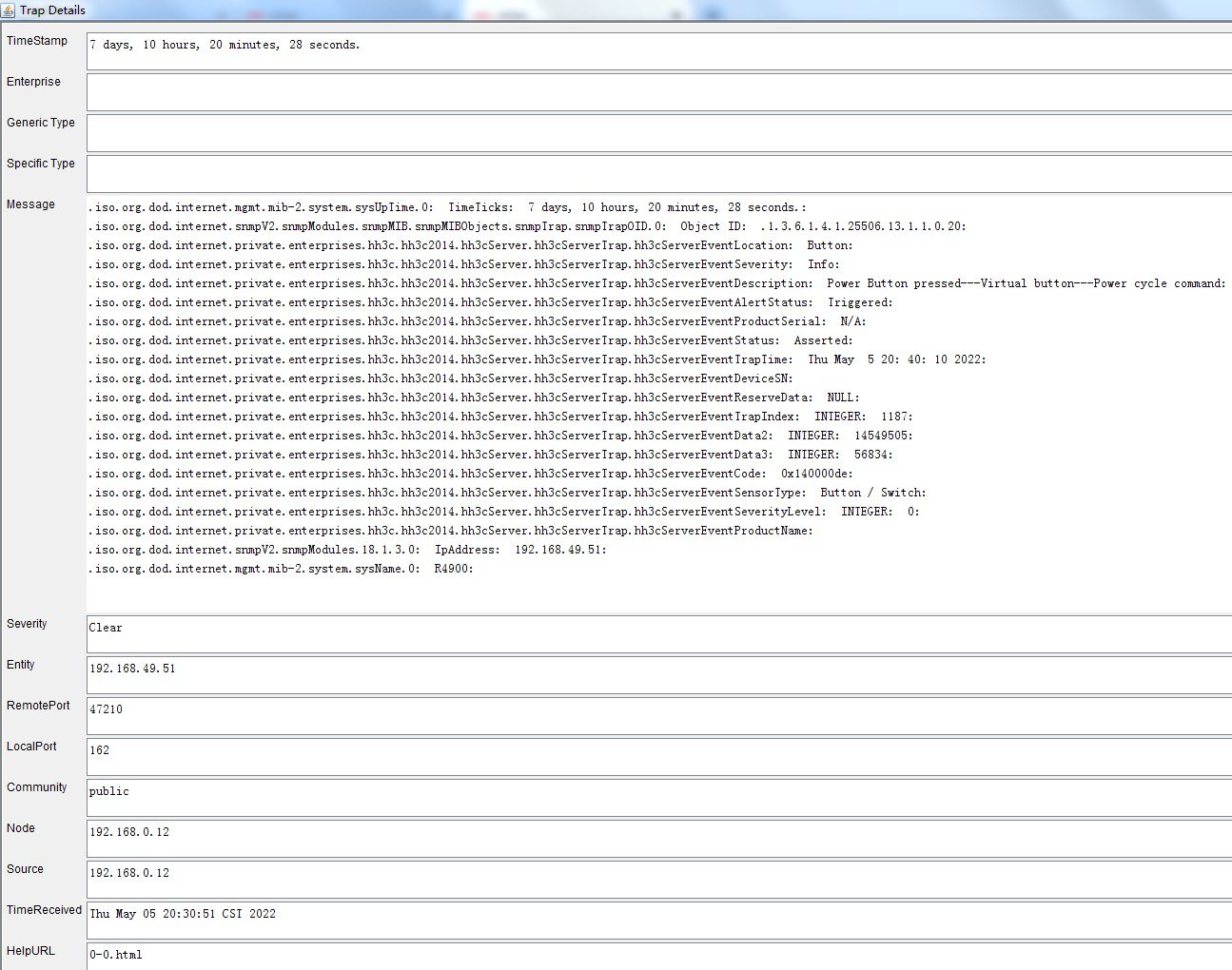Click the RemotePort field showing 47210
The image size is (1232, 970).
(659, 716)
